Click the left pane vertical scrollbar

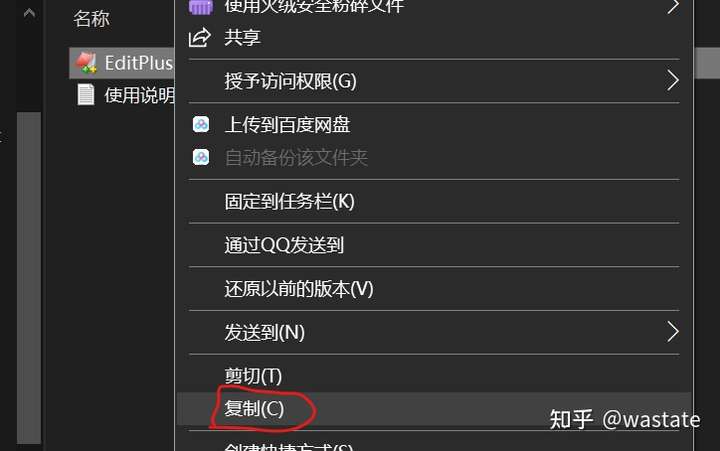(x=29, y=278)
